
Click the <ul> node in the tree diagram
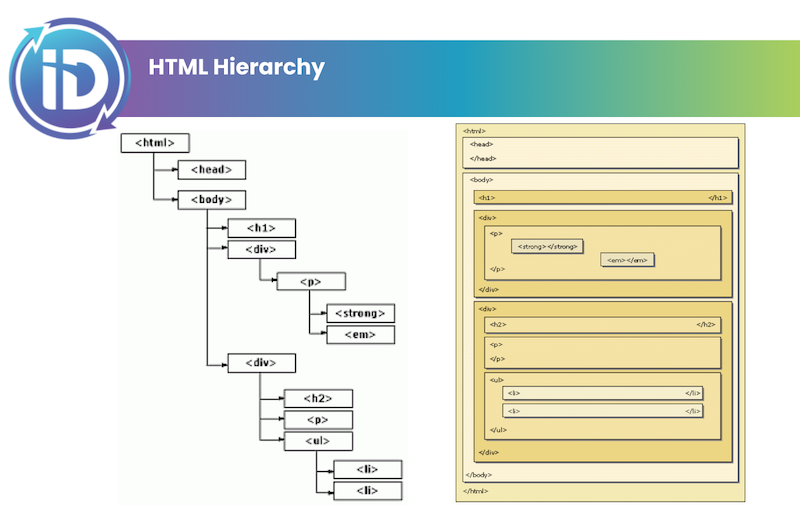[318, 441]
